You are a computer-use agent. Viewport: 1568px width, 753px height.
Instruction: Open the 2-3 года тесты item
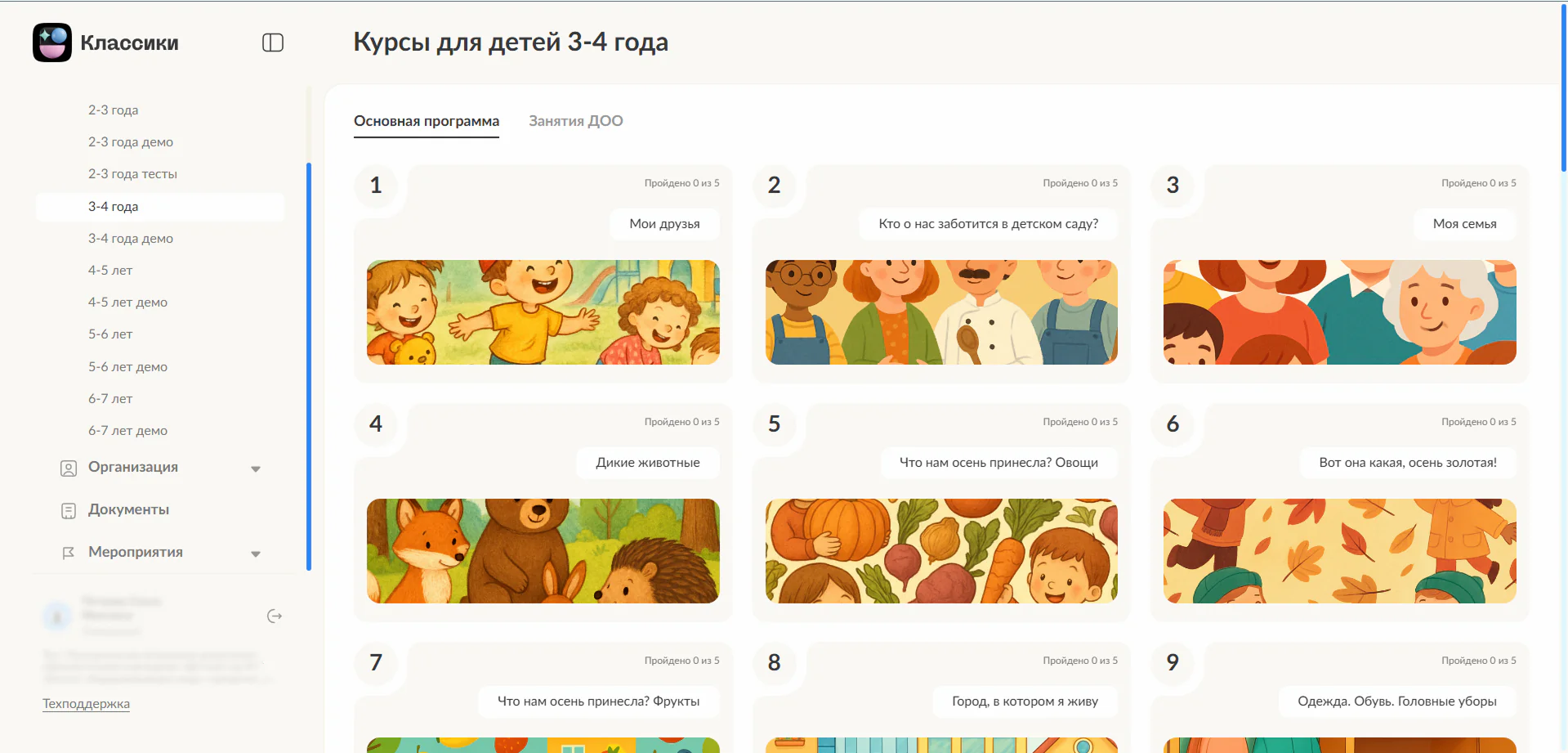[133, 173]
